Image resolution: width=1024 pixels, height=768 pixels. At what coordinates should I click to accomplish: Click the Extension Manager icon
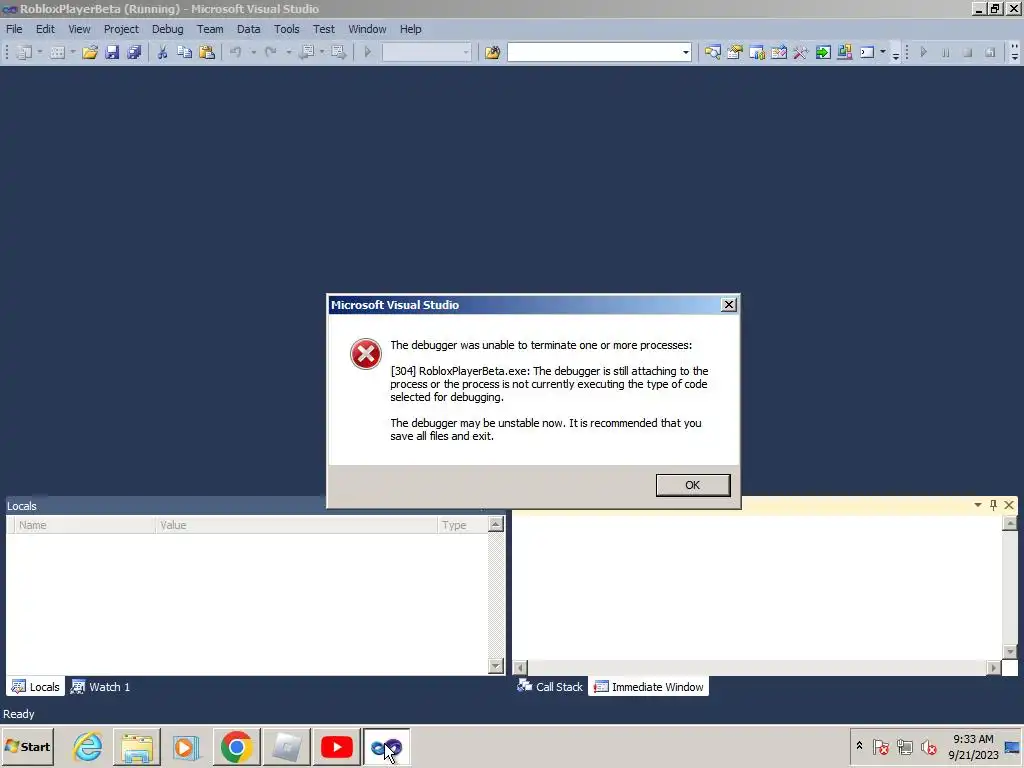[844, 52]
